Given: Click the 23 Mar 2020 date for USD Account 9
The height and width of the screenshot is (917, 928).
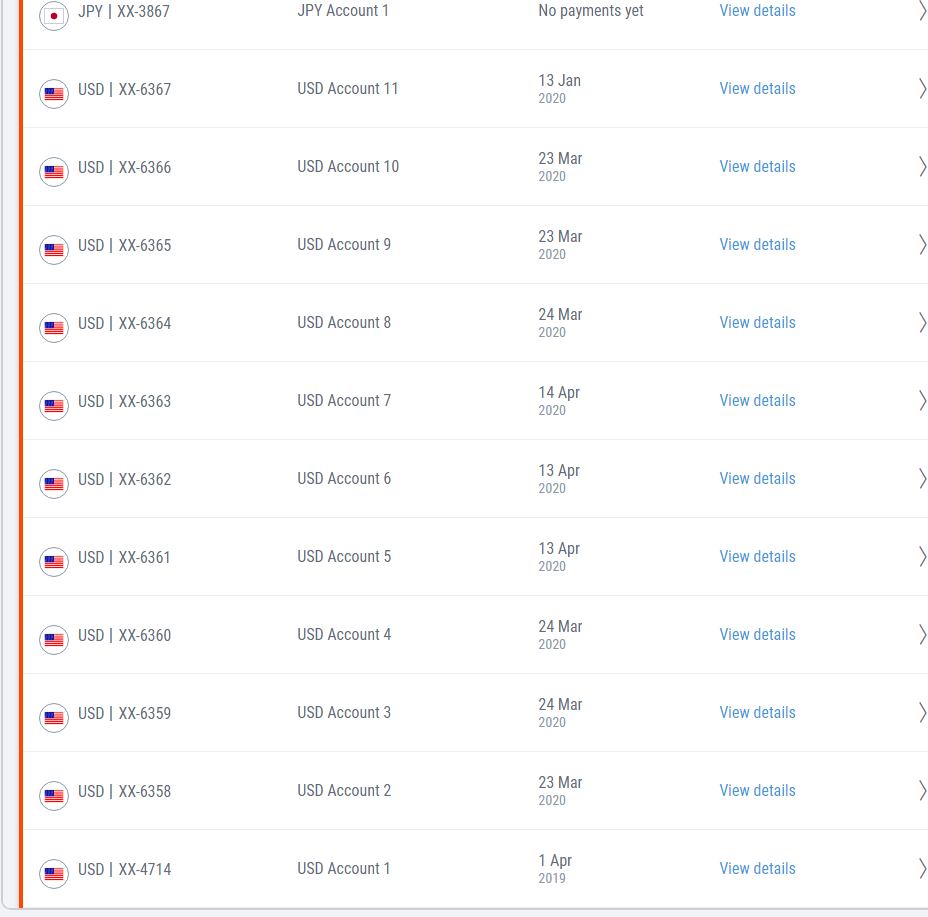Looking at the screenshot, I should (x=560, y=244).
